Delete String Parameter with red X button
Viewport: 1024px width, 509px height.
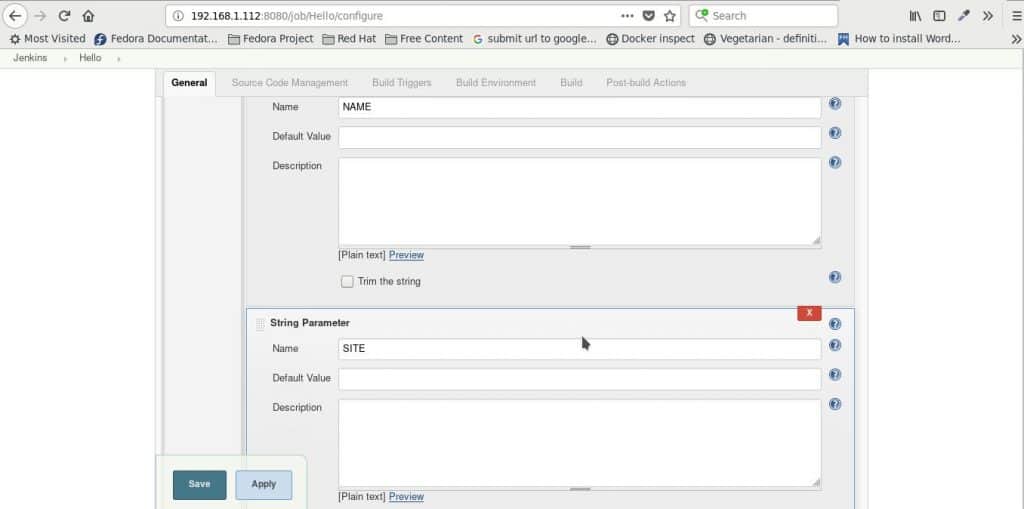click(x=809, y=313)
